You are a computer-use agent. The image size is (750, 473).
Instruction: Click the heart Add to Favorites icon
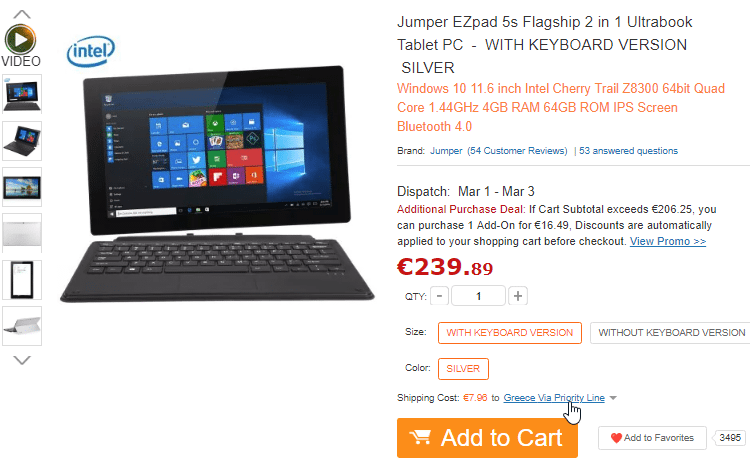616,438
